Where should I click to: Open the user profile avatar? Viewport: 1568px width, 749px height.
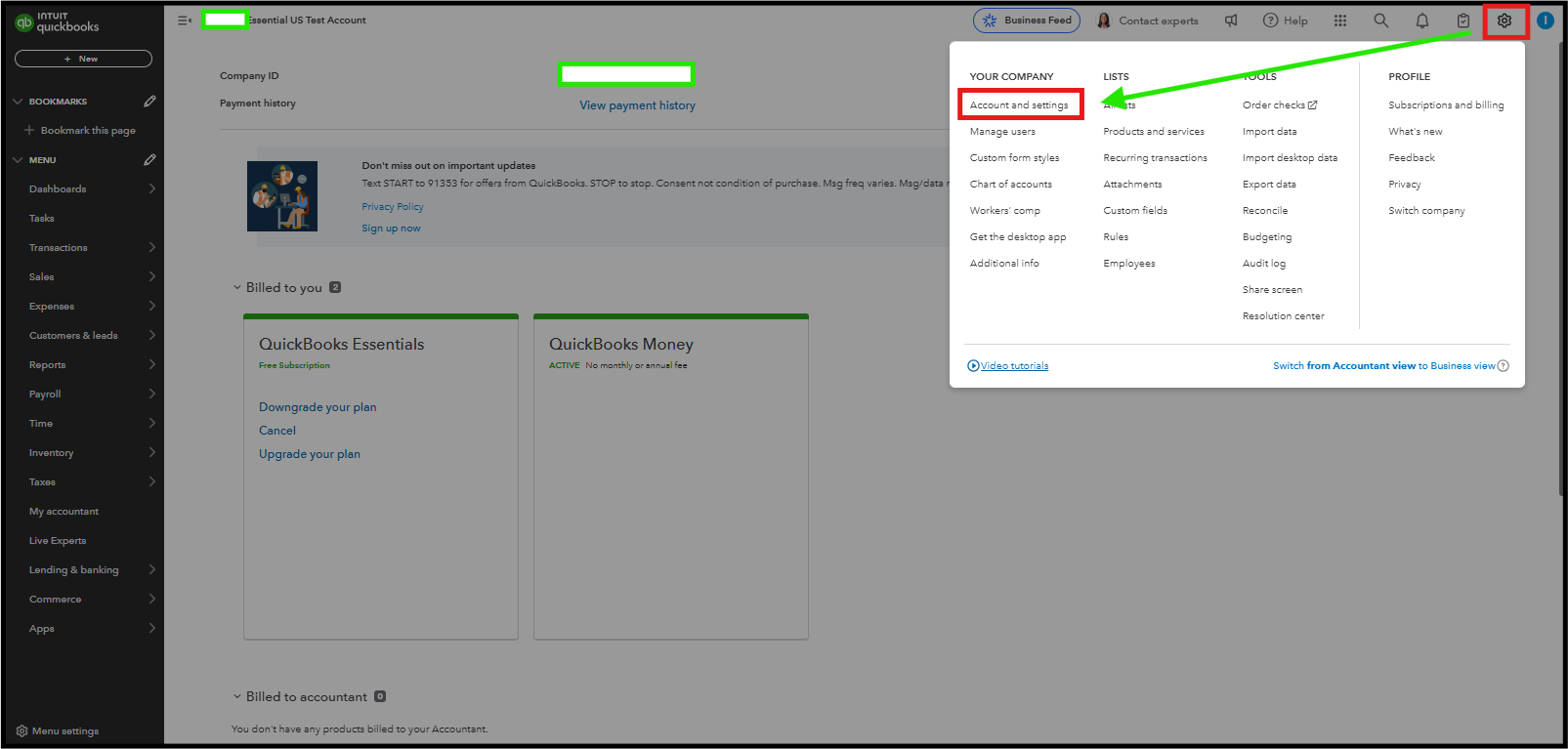click(1546, 21)
